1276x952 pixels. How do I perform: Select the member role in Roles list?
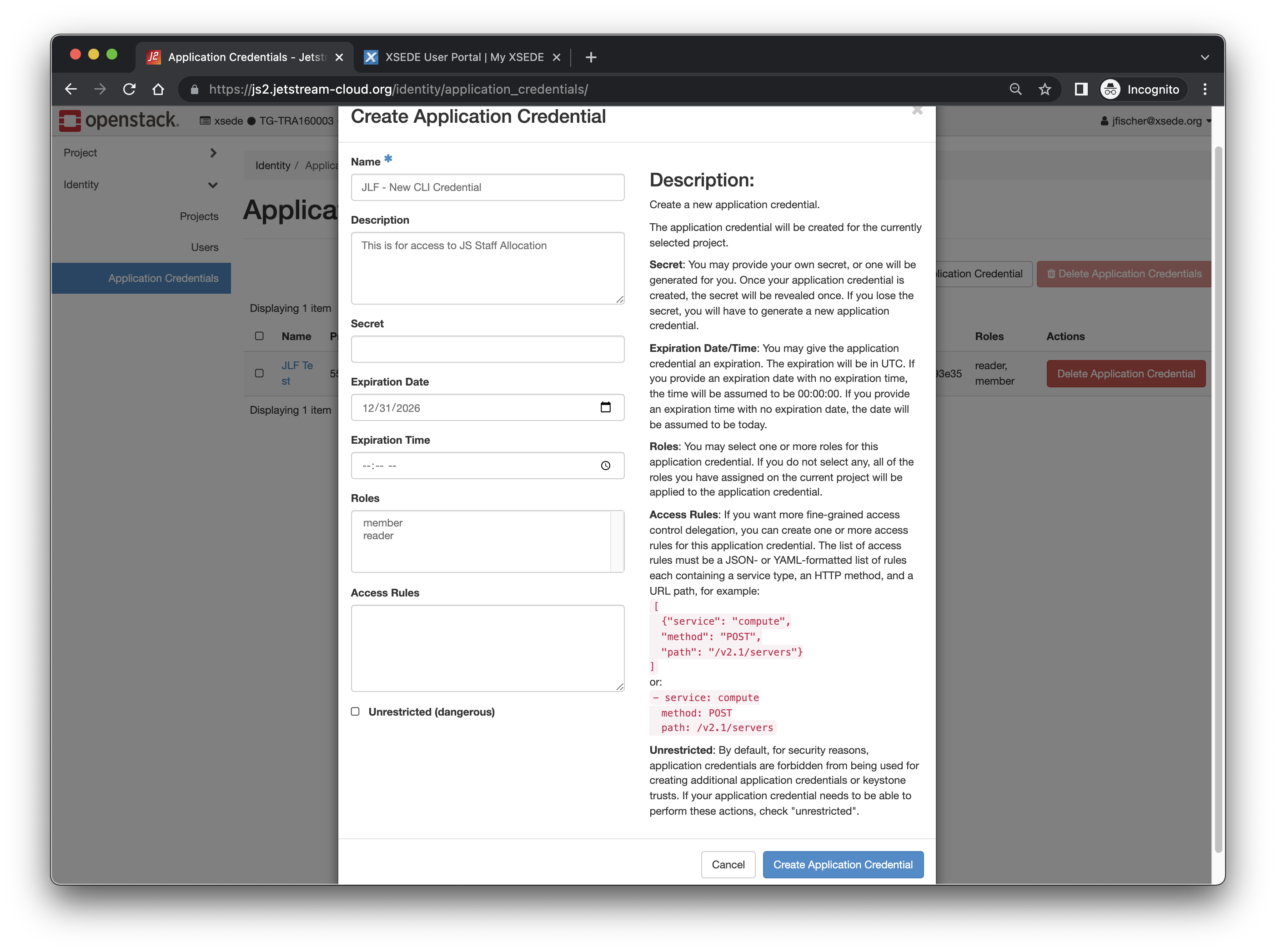coord(383,523)
